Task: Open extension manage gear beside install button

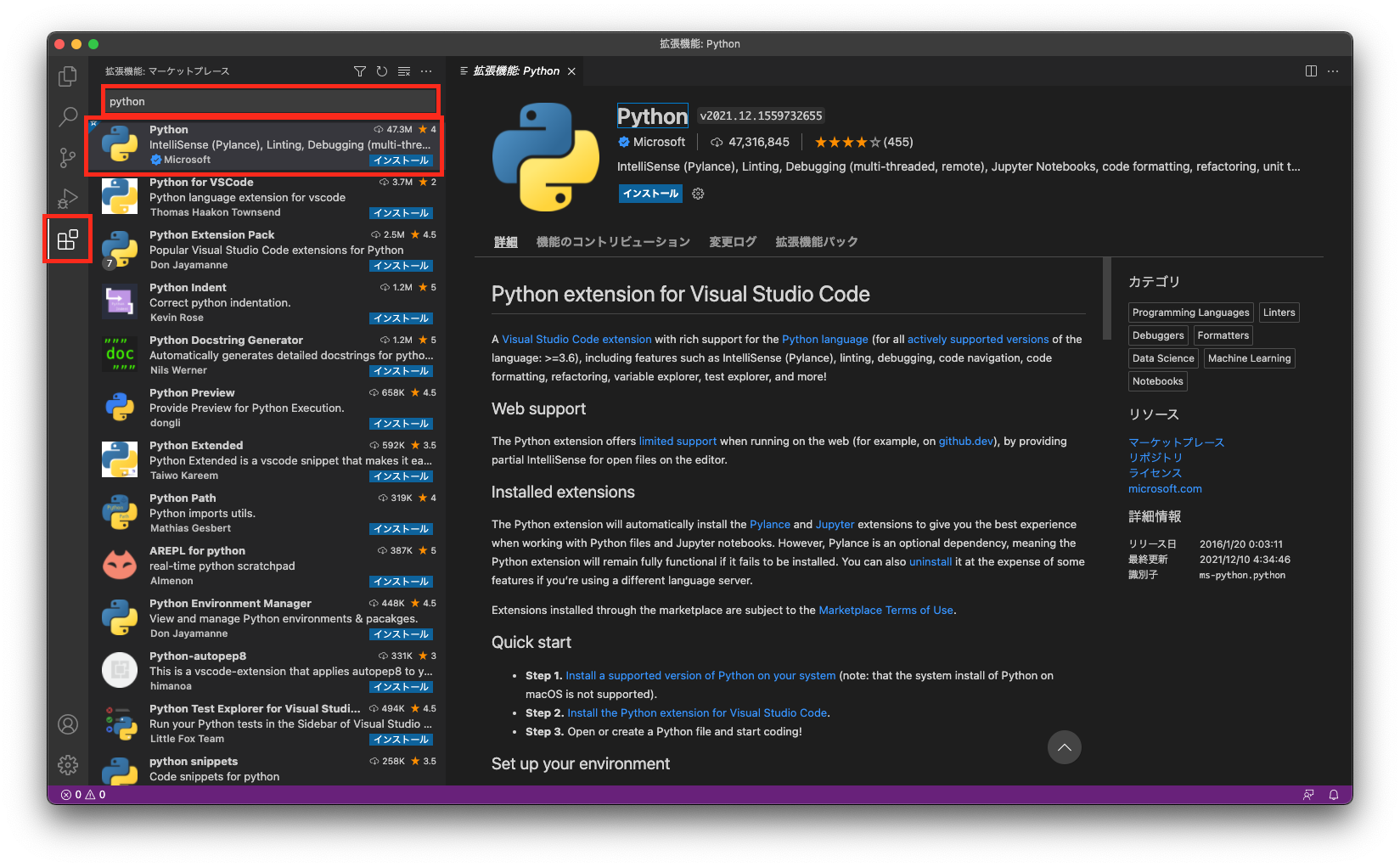Action: 698,194
